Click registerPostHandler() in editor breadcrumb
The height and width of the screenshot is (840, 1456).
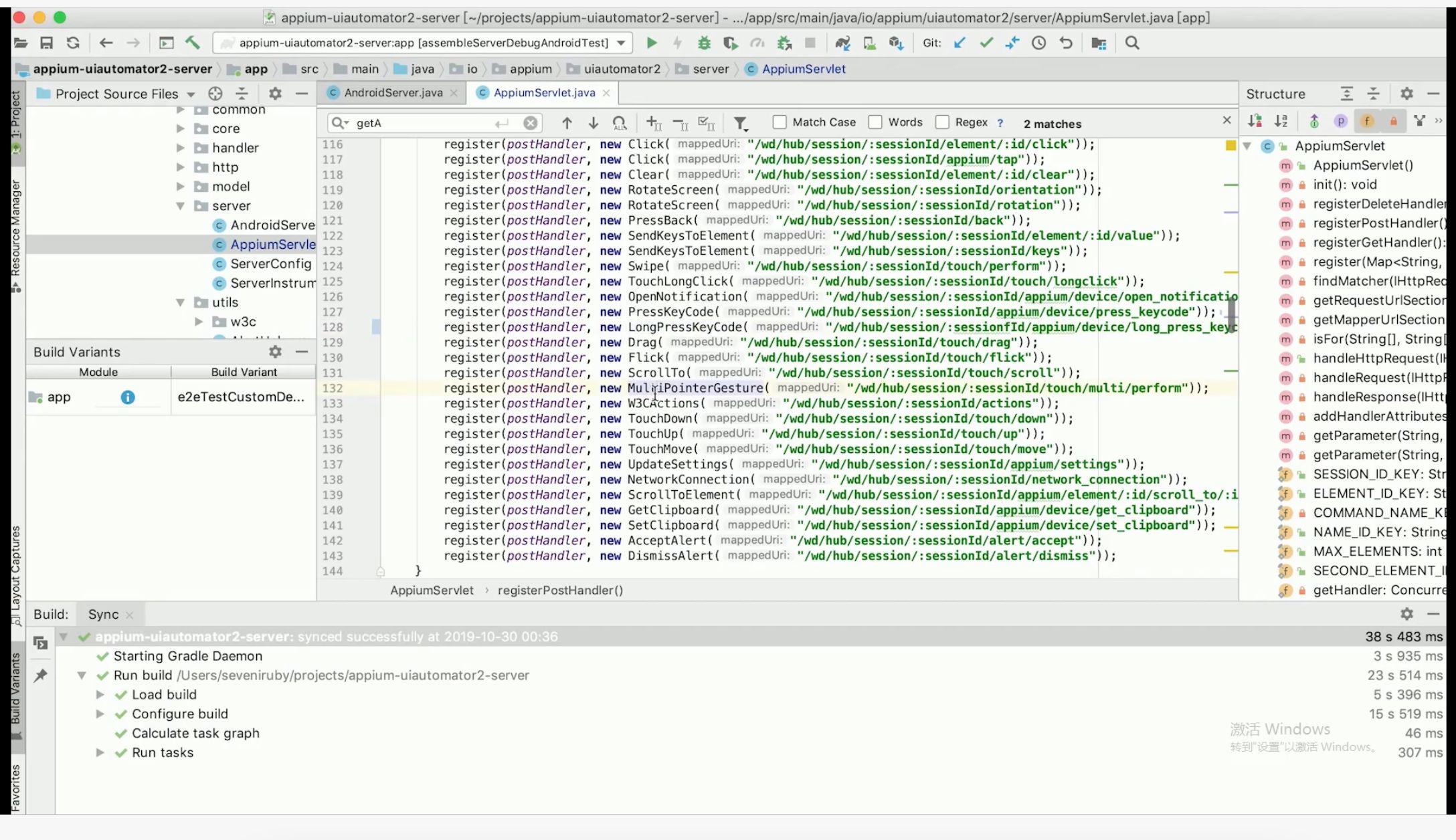(x=560, y=591)
